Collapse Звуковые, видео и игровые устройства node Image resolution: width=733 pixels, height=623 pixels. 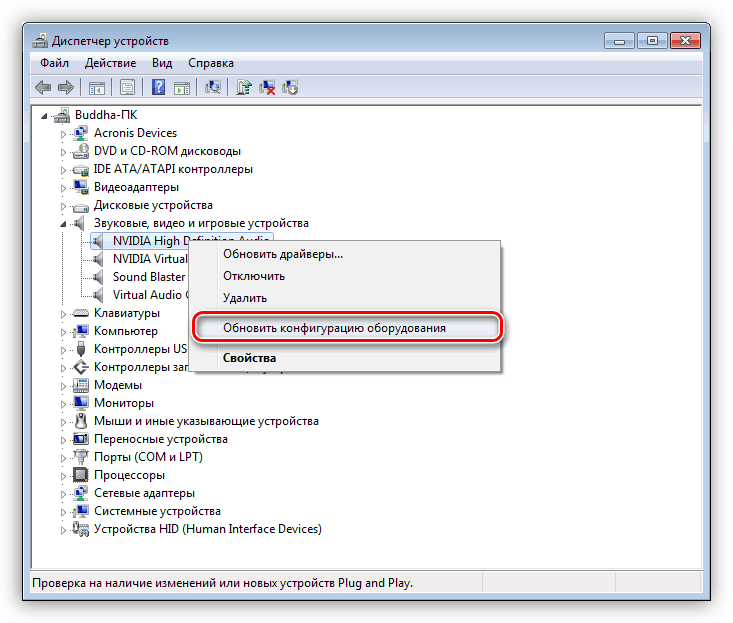click(63, 224)
